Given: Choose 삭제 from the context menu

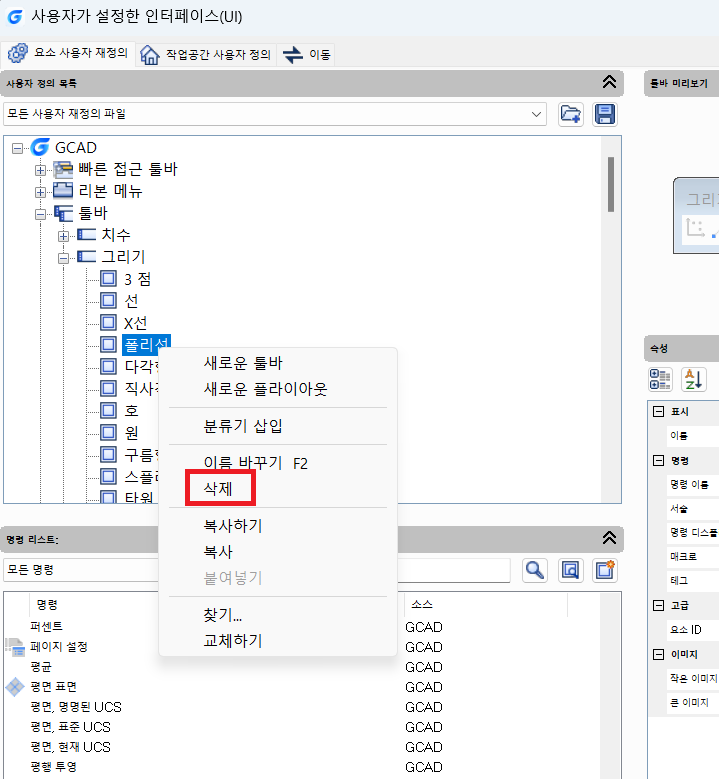Looking at the screenshot, I should coord(218,488).
